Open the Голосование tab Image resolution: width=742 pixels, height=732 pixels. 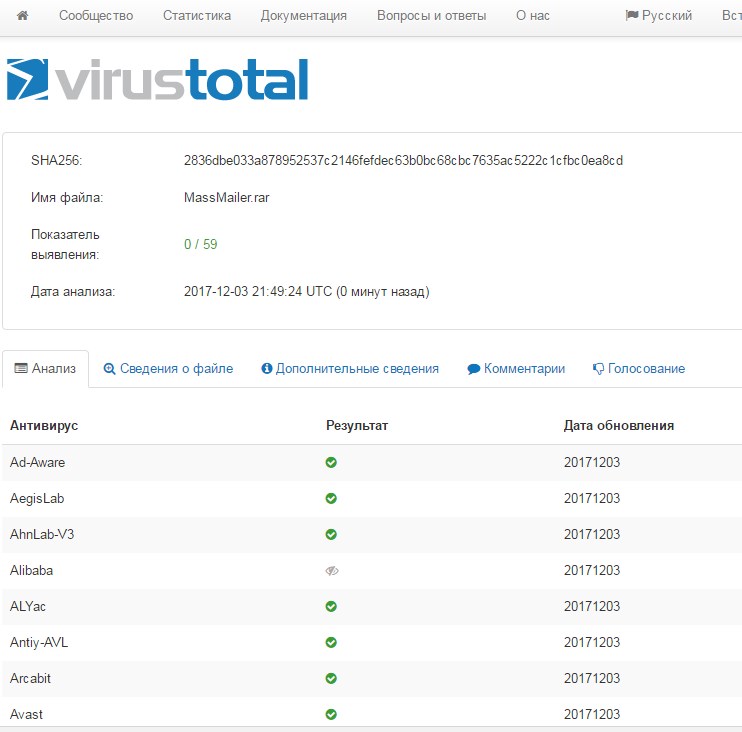638,369
